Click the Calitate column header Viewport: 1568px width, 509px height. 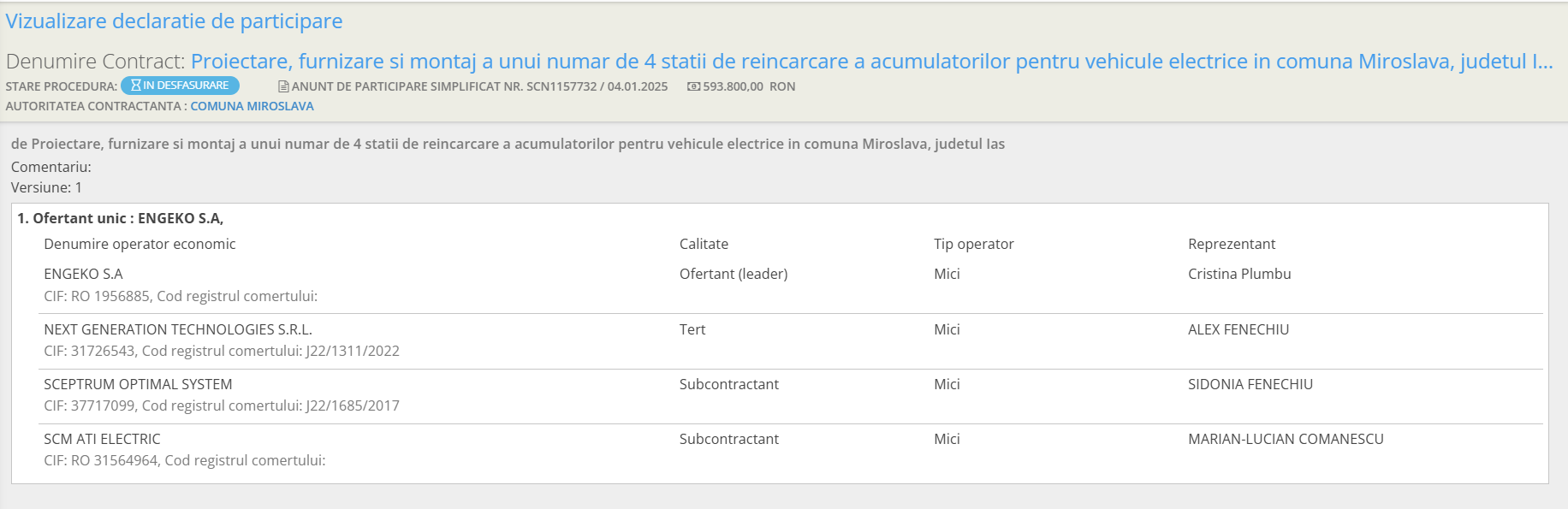tap(704, 244)
